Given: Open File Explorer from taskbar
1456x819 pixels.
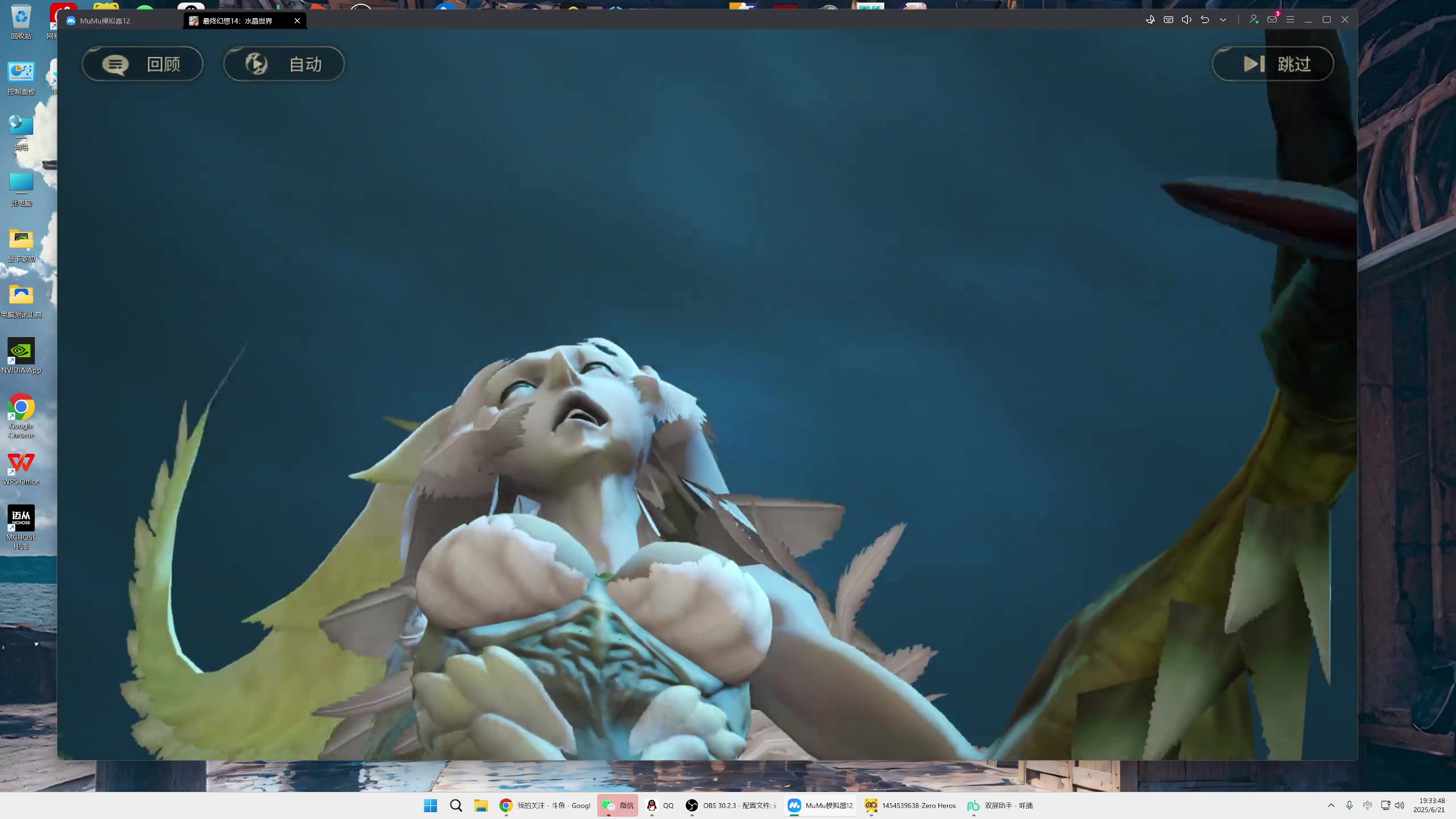Looking at the screenshot, I should [x=481, y=805].
